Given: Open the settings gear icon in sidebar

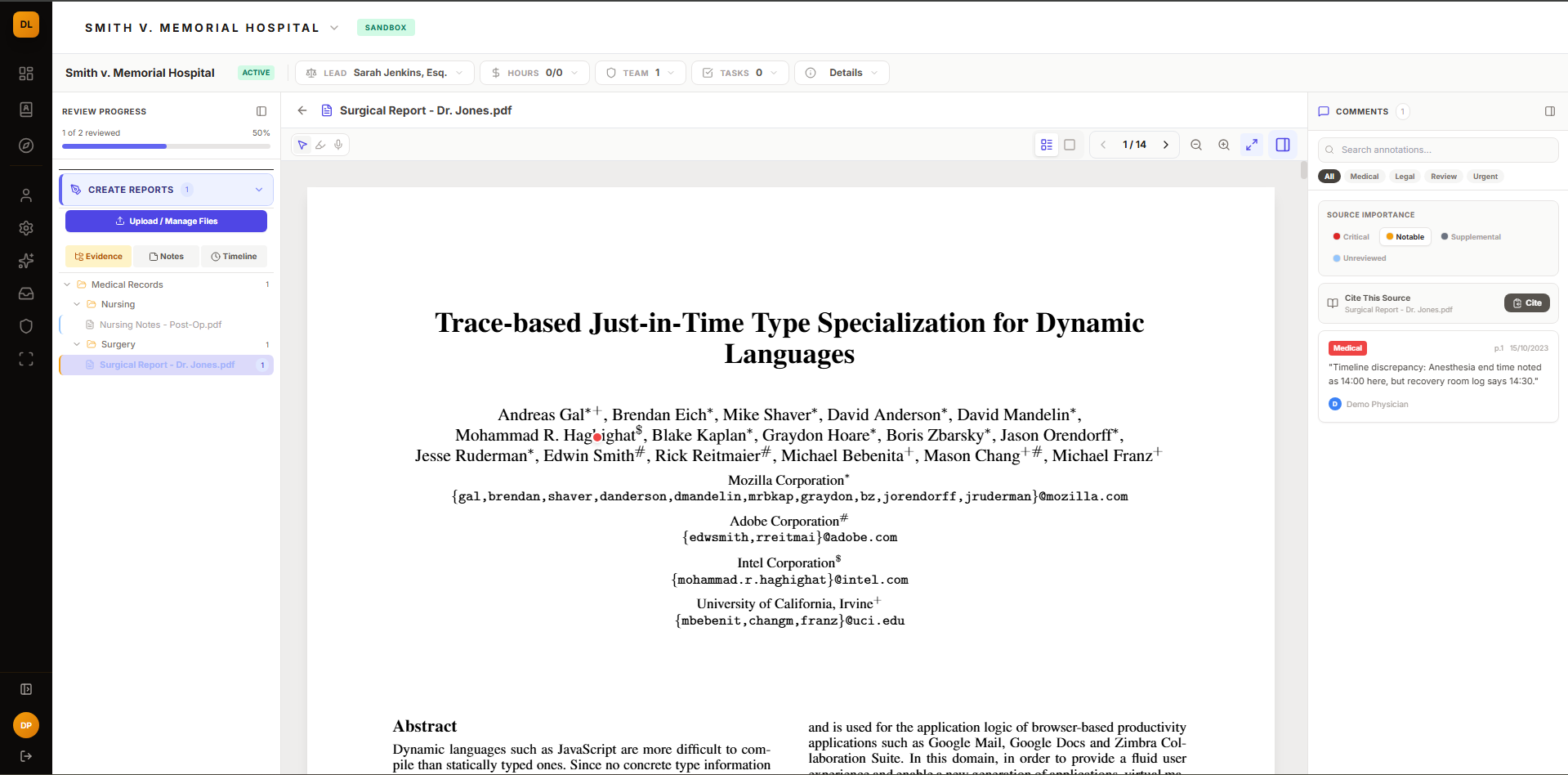Looking at the screenshot, I should [26, 228].
